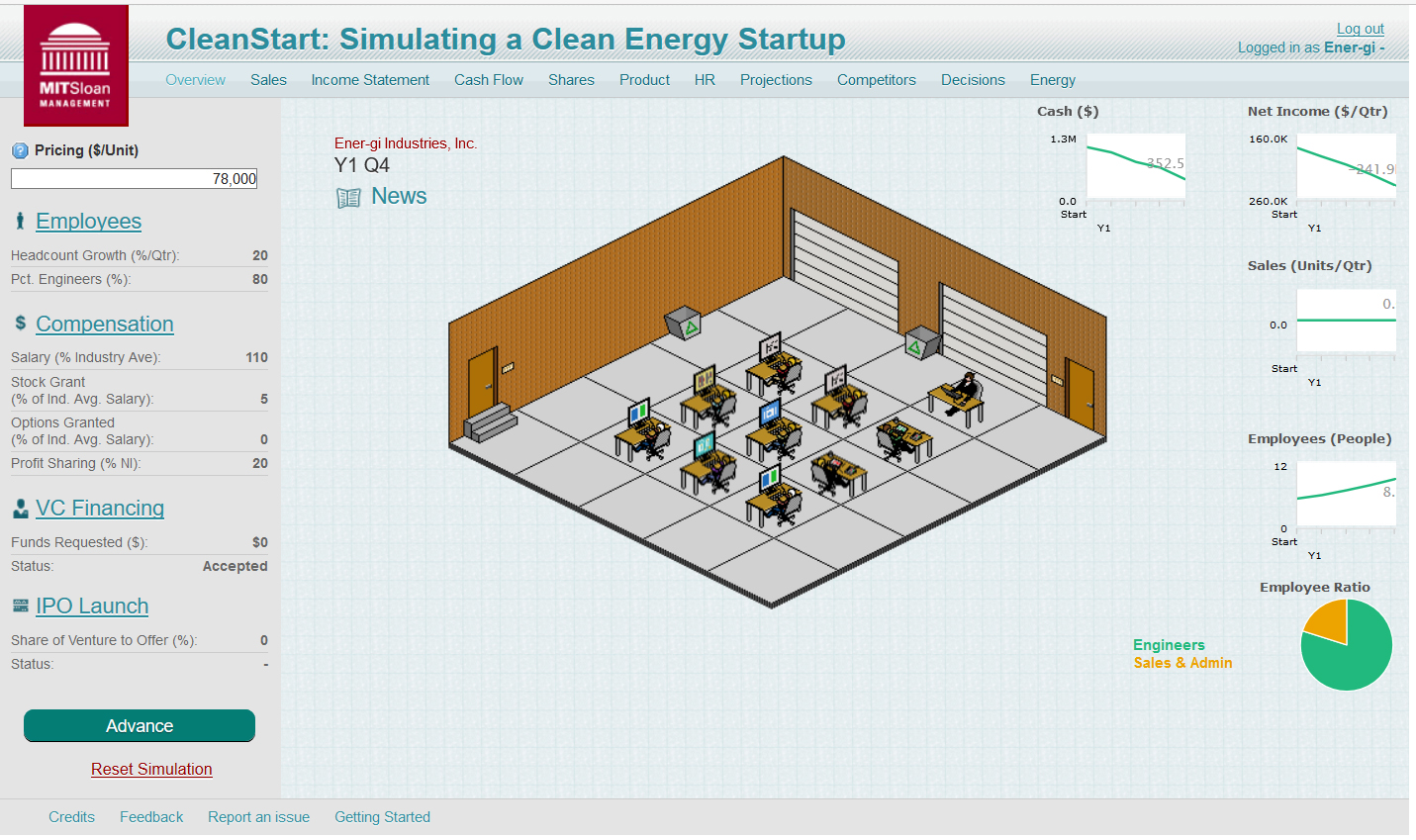This screenshot has height=840, width=1416.
Task: Click inside the Pricing unit input field
Action: (134, 178)
